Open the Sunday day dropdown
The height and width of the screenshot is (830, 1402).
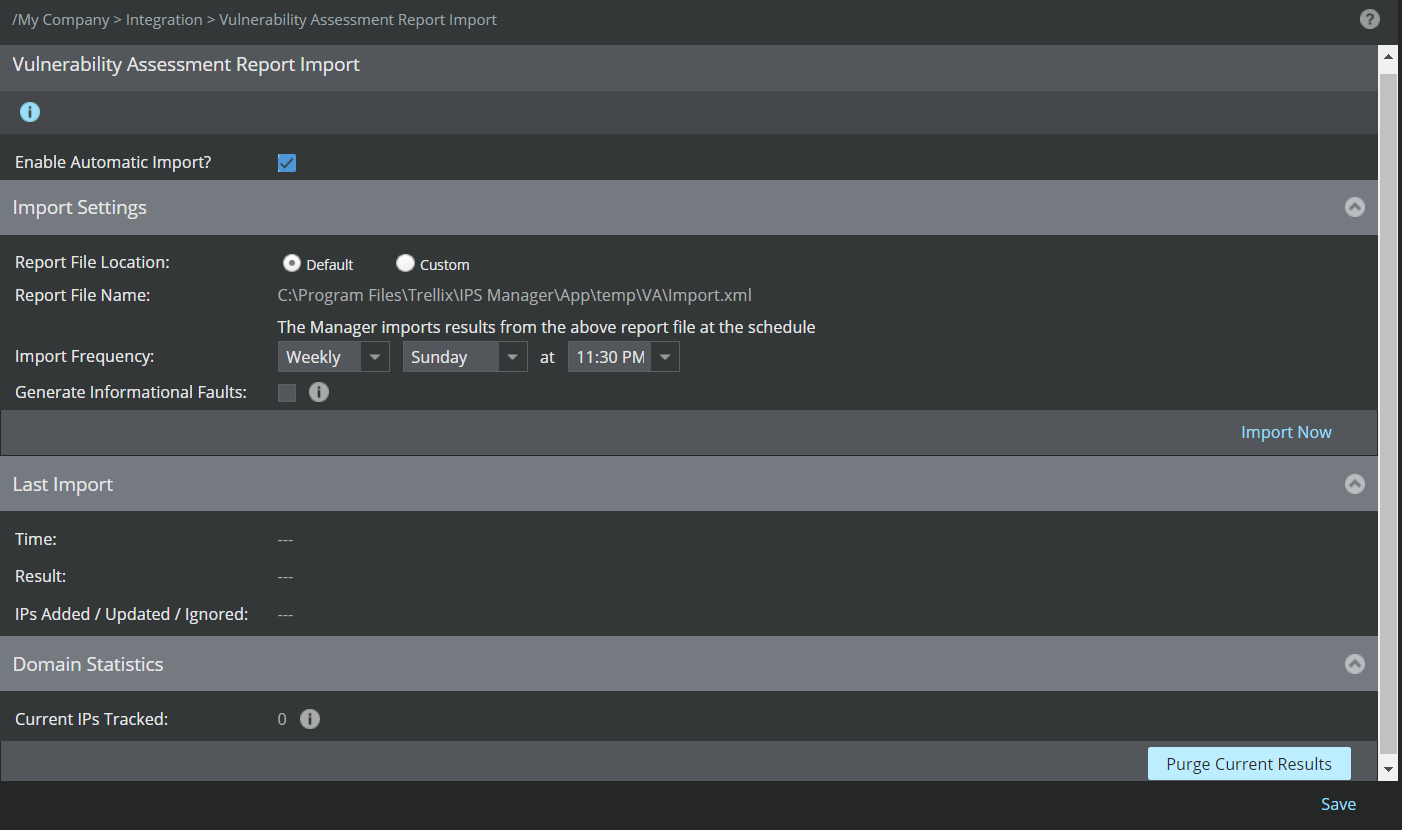(465, 357)
